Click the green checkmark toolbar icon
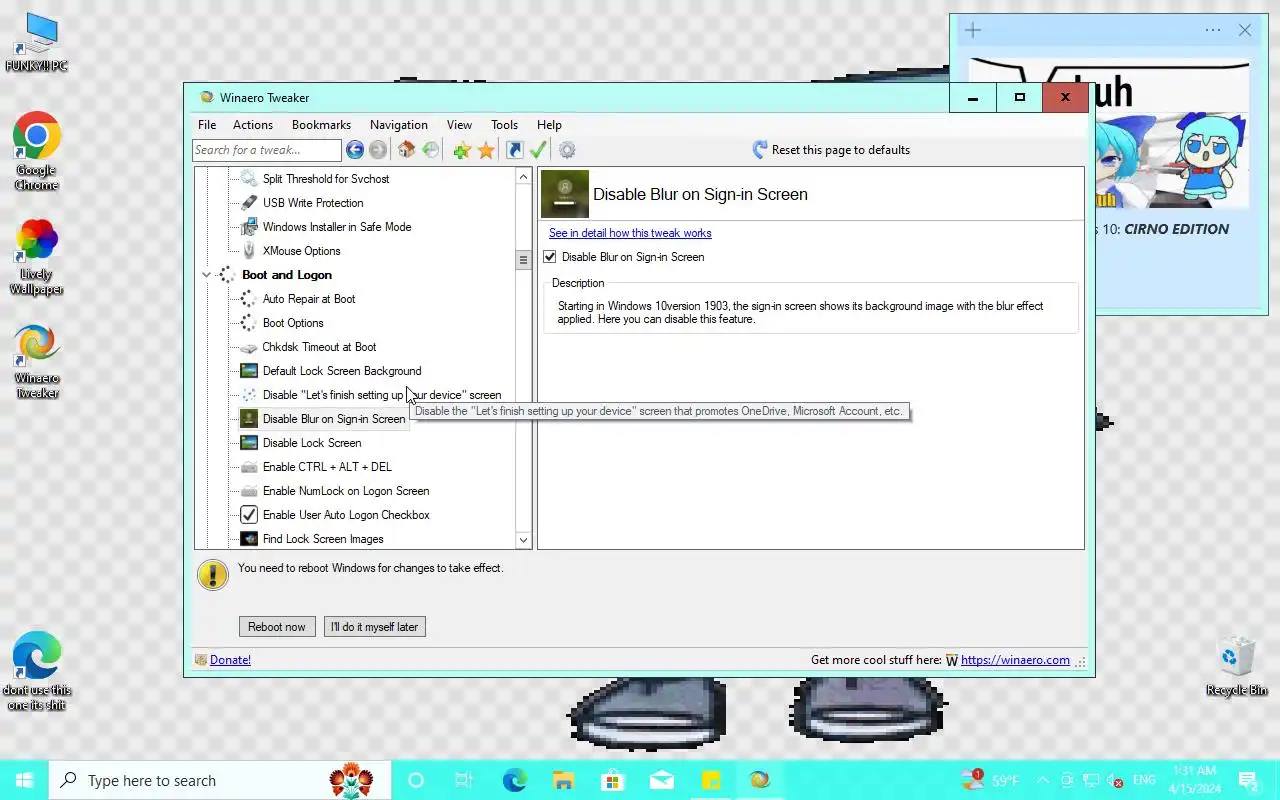The image size is (1280, 800). (x=538, y=150)
